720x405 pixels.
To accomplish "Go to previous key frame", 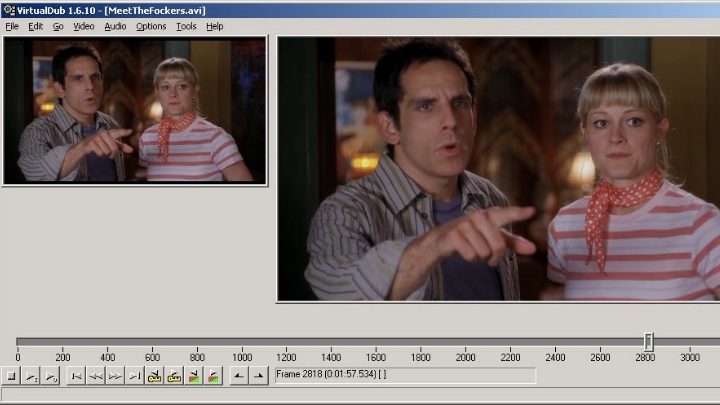I will pyautogui.click(x=154, y=376).
